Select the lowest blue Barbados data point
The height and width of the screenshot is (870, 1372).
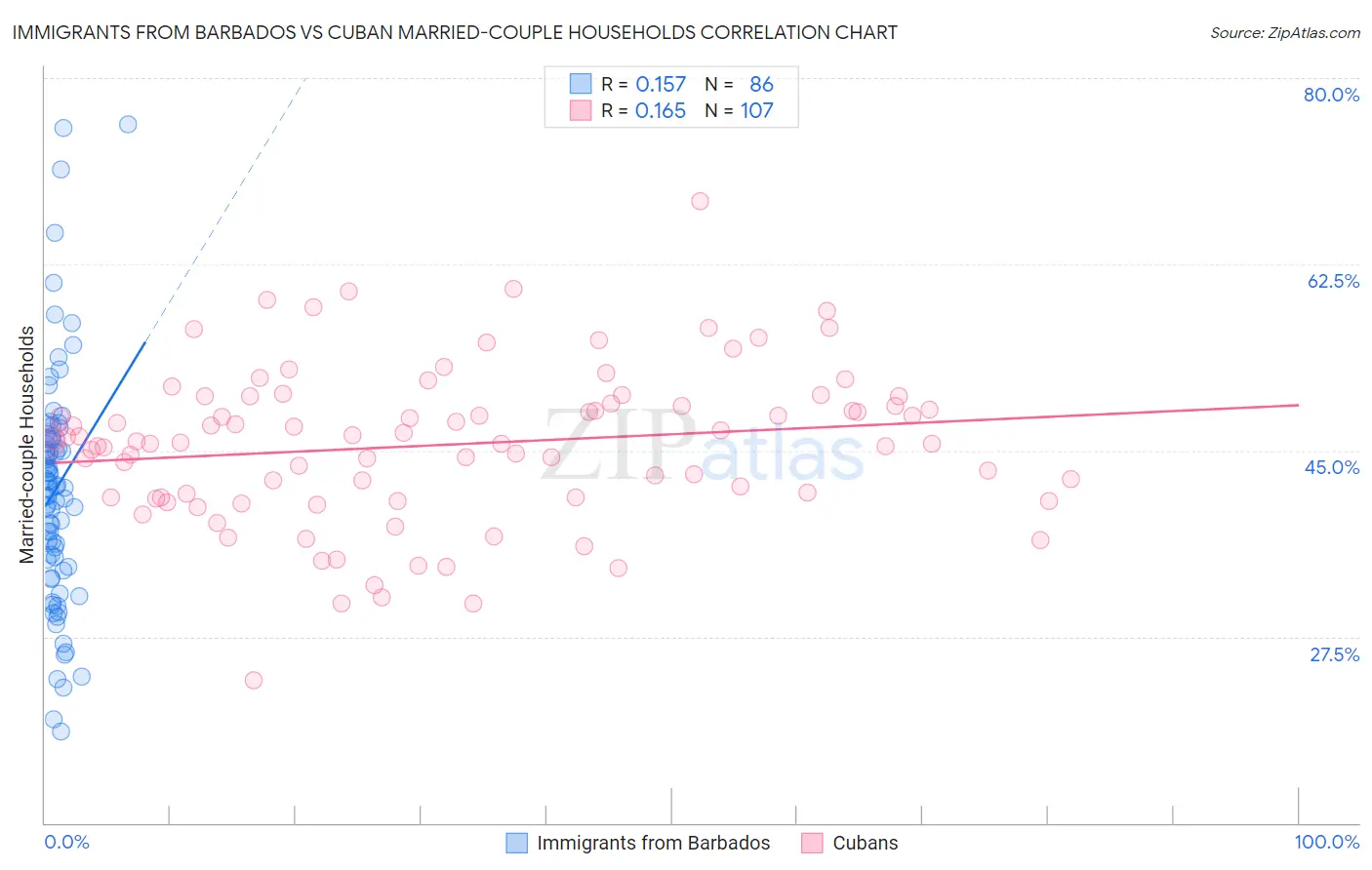61,732
